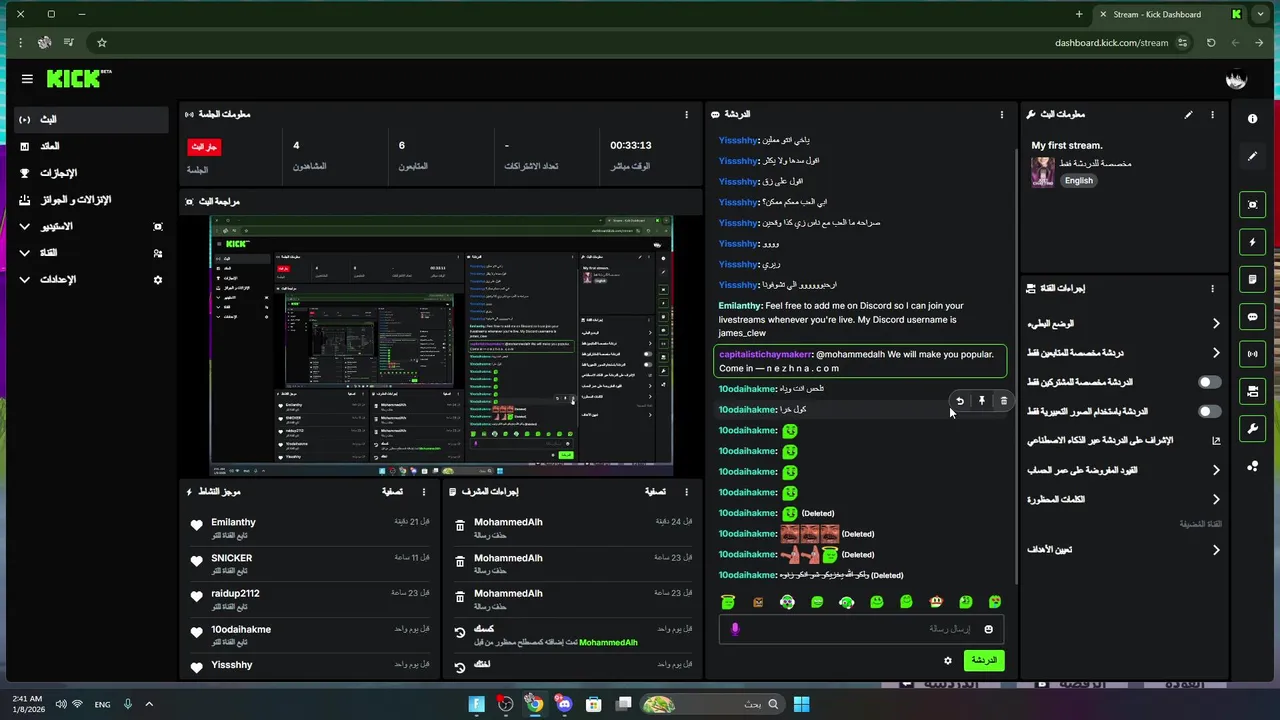Screen dimensions: 1280x720
Task: Expand تعيين الأهداف set goals option
Action: tap(1216, 550)
